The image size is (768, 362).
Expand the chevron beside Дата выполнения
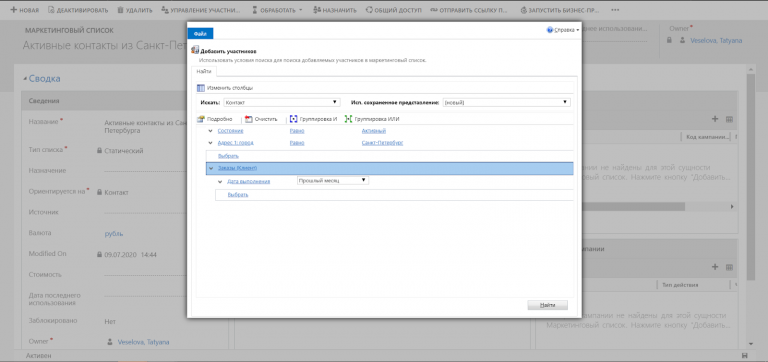click(220, 182)
